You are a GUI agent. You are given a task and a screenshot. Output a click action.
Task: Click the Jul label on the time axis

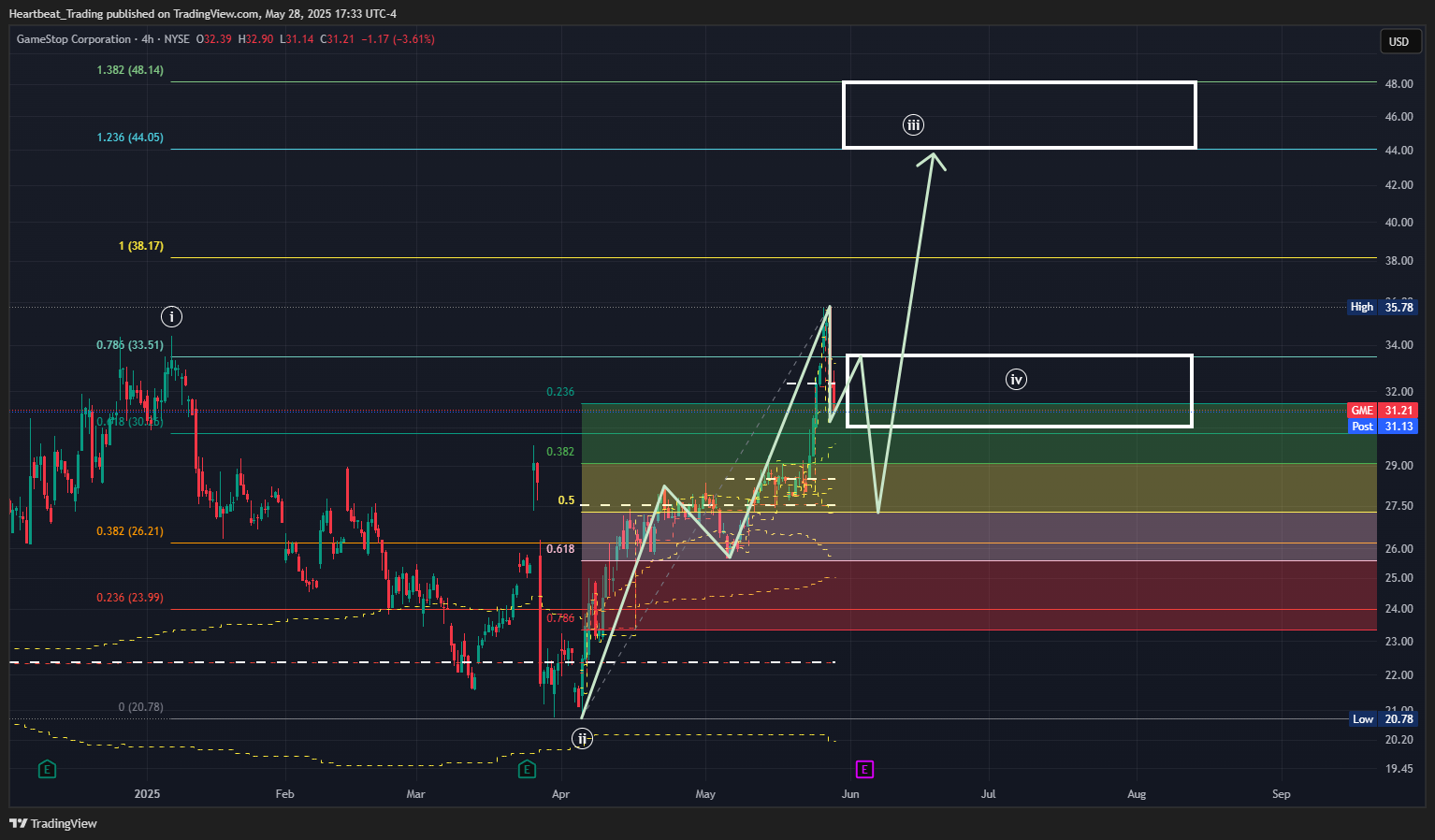pyautogui.click(x=989, y=794)
